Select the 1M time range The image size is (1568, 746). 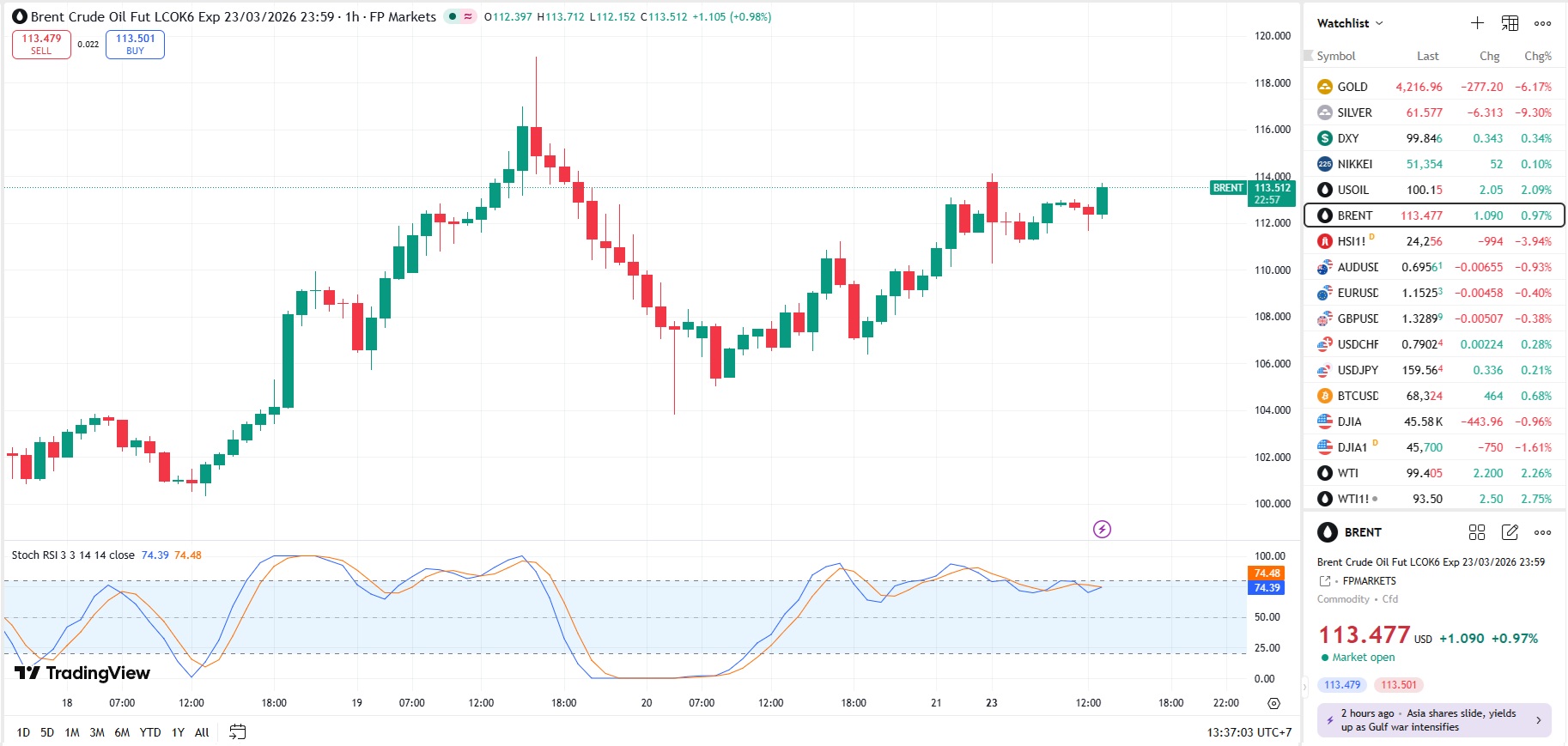click(x=72, y=732)
